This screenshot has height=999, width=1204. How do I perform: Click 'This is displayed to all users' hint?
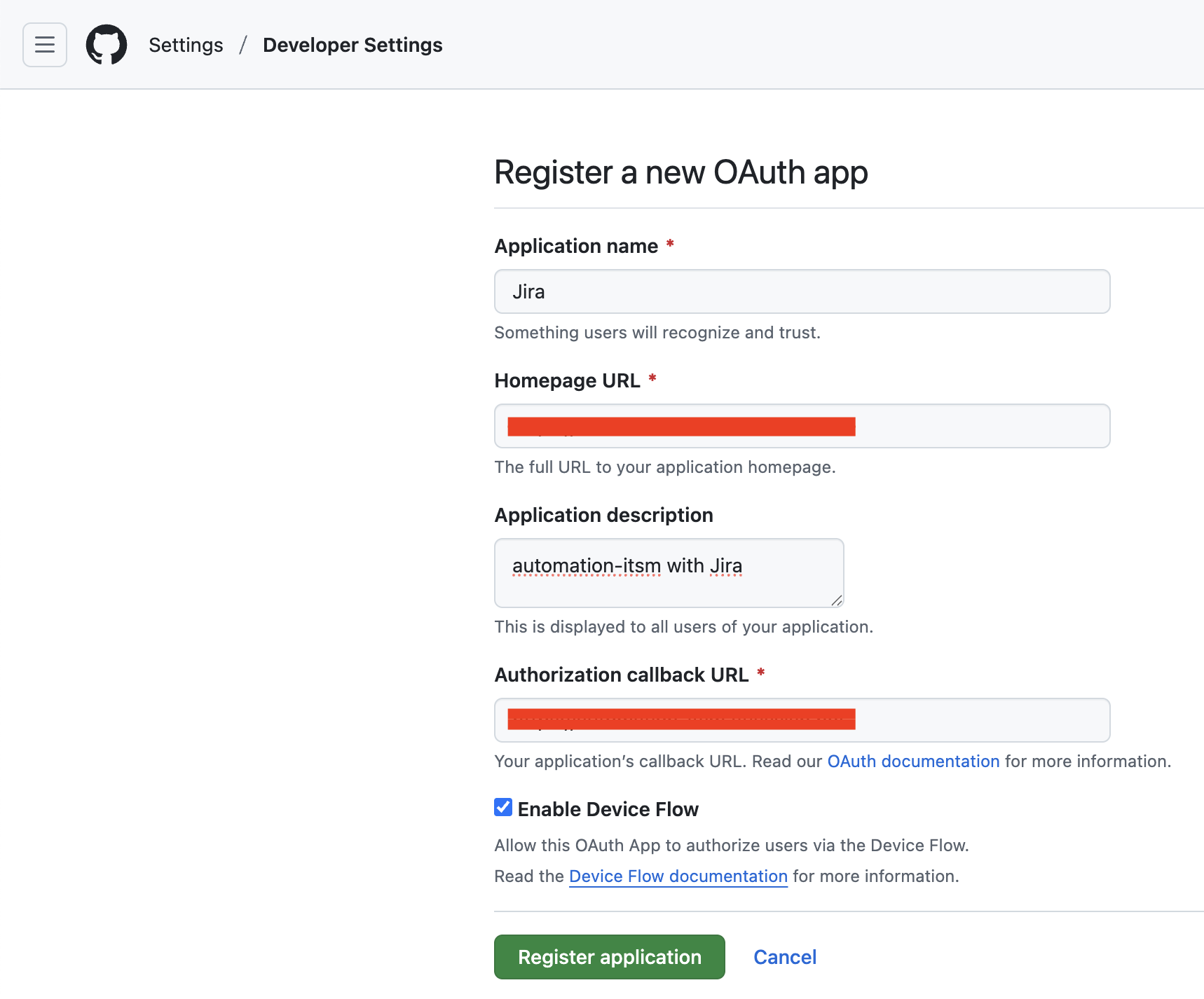pyautogui.click(x=683, y=627)
